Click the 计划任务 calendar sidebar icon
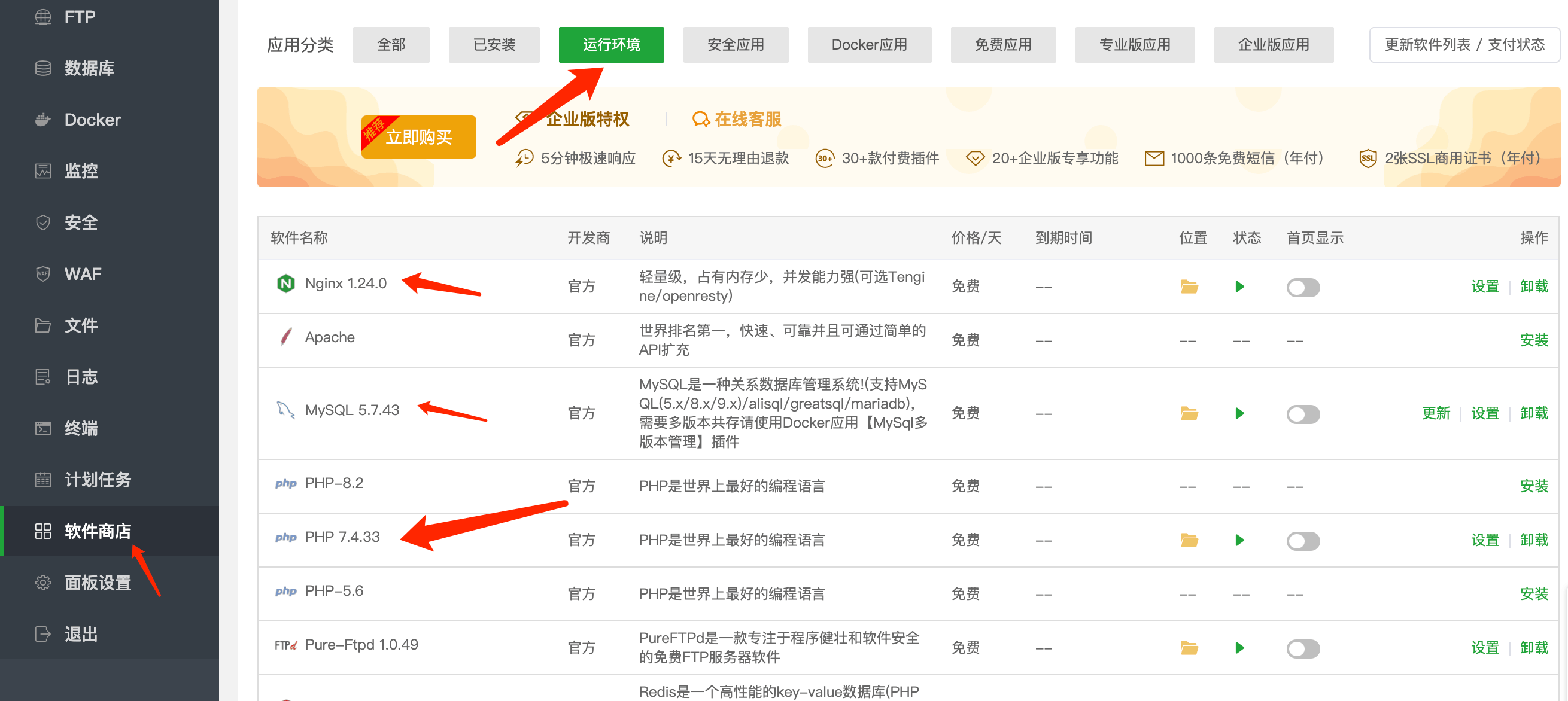Image resolution: width=1568 pixels, height=701 pixels. pos(42,480)
